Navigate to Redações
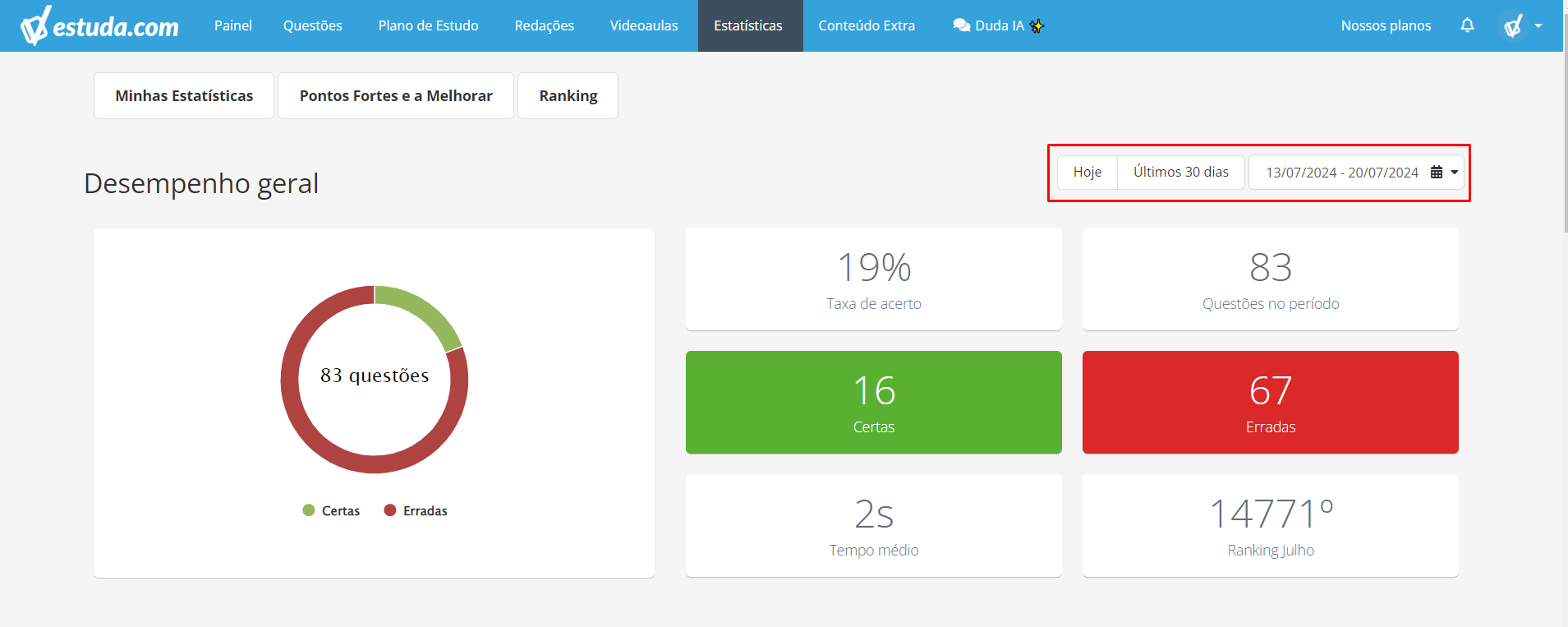Screen dimensions: 1568x627 pyautogui.click(x=545, y=25)
